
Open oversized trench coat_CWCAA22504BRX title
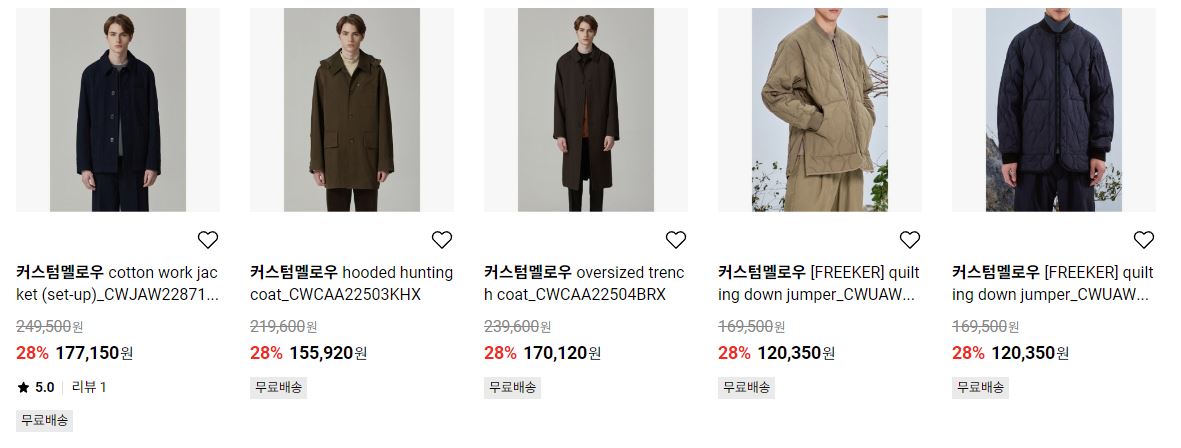point(585,283)
